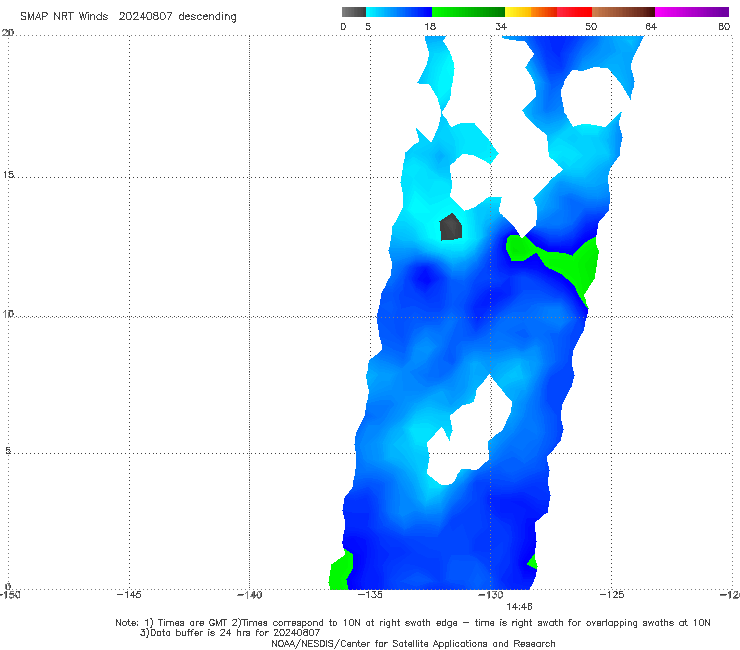Click the brown 50-64 colorbar segment
The height and width of the screenshot is (650, 740).
point(623,12)
